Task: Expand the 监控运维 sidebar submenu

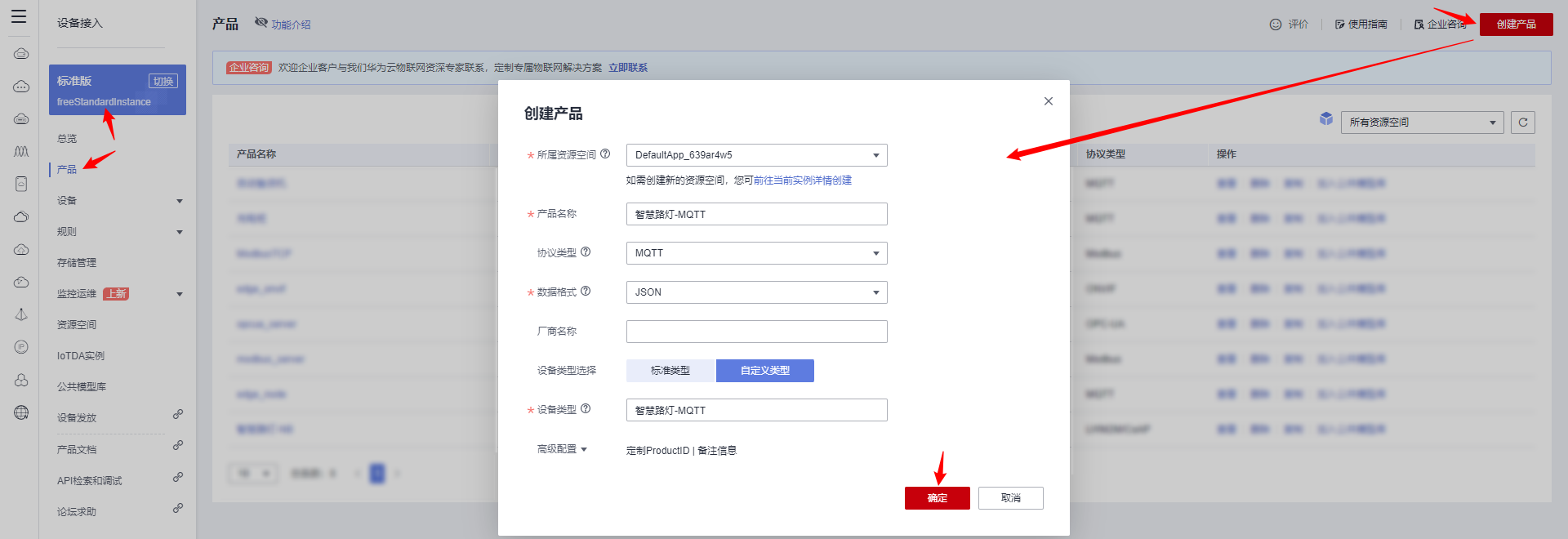Action: [x=180, y=294]
